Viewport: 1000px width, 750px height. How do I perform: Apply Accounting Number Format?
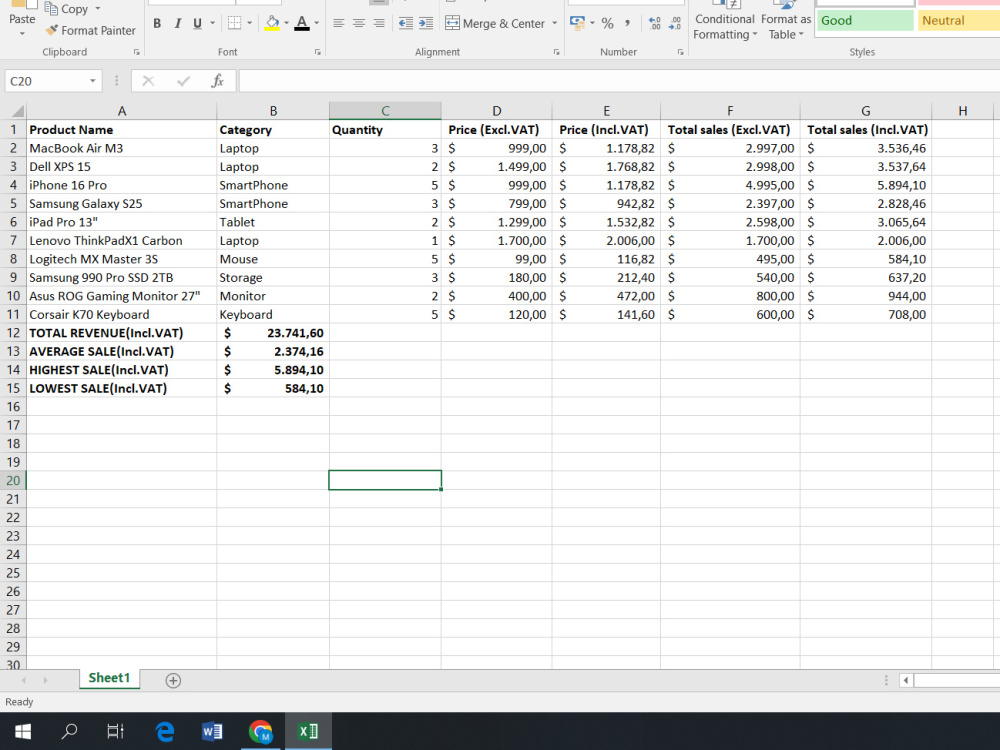[577, 24]
